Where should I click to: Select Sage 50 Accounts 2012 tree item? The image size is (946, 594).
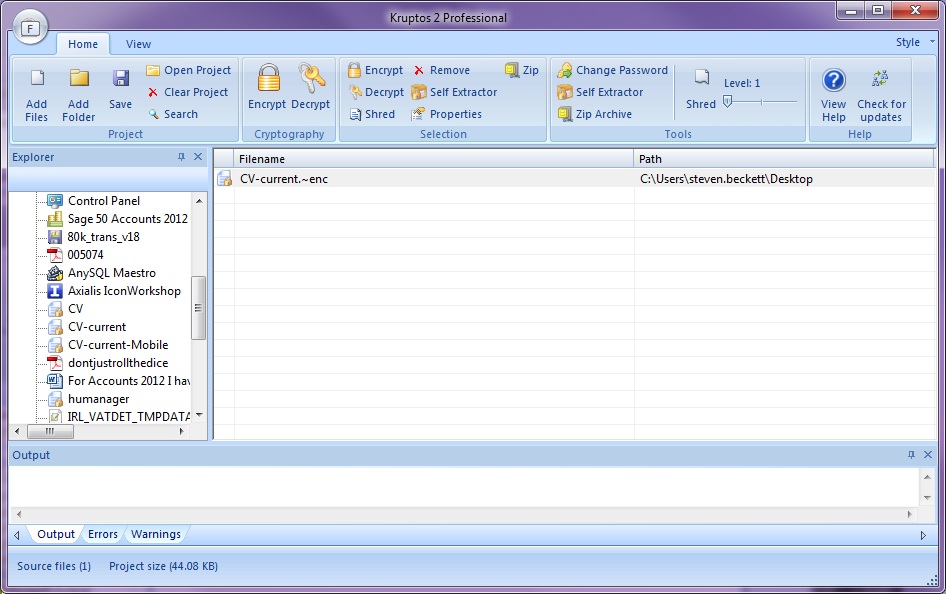point(118,219)
